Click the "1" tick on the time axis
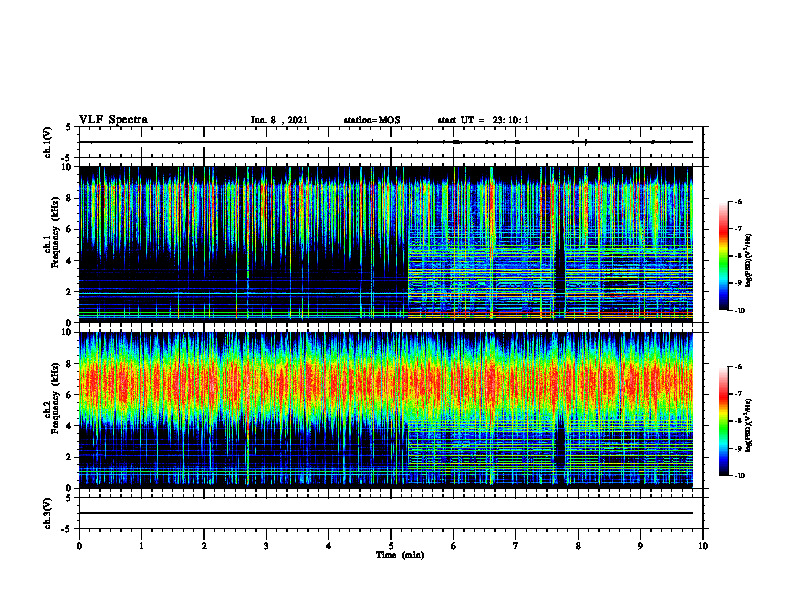 click(x=141, y=546)
